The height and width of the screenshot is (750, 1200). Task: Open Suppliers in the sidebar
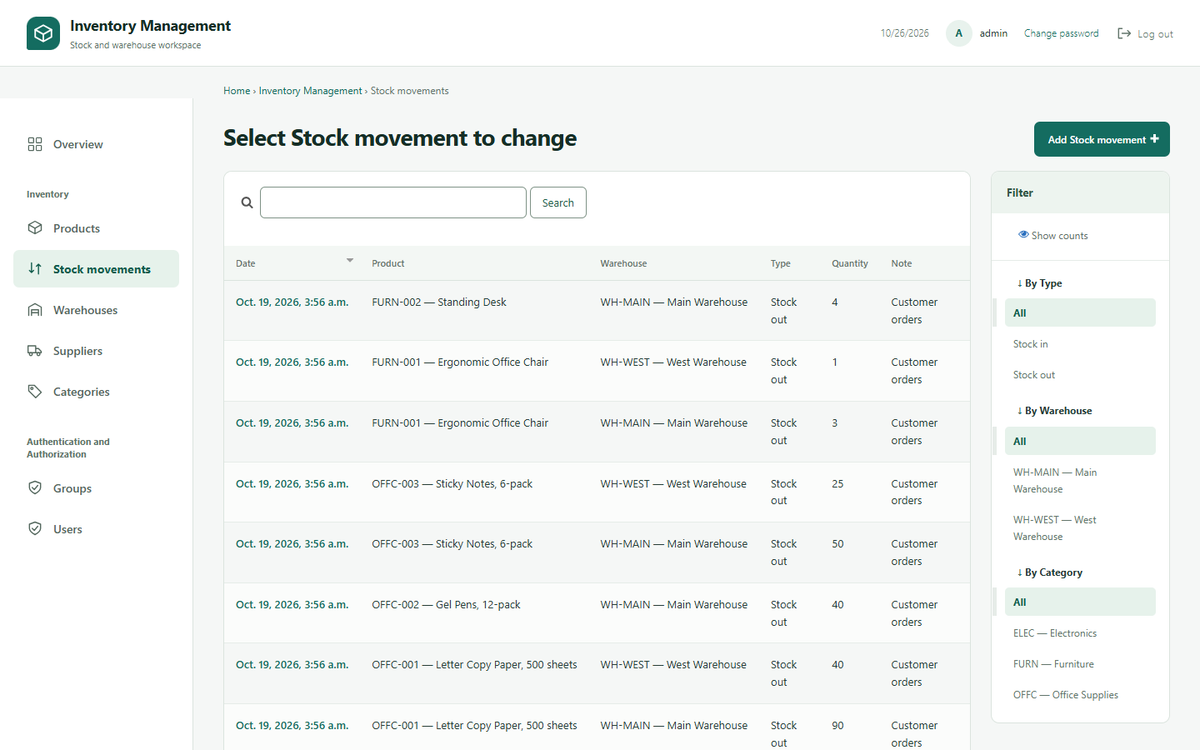[x=96, y=351]
